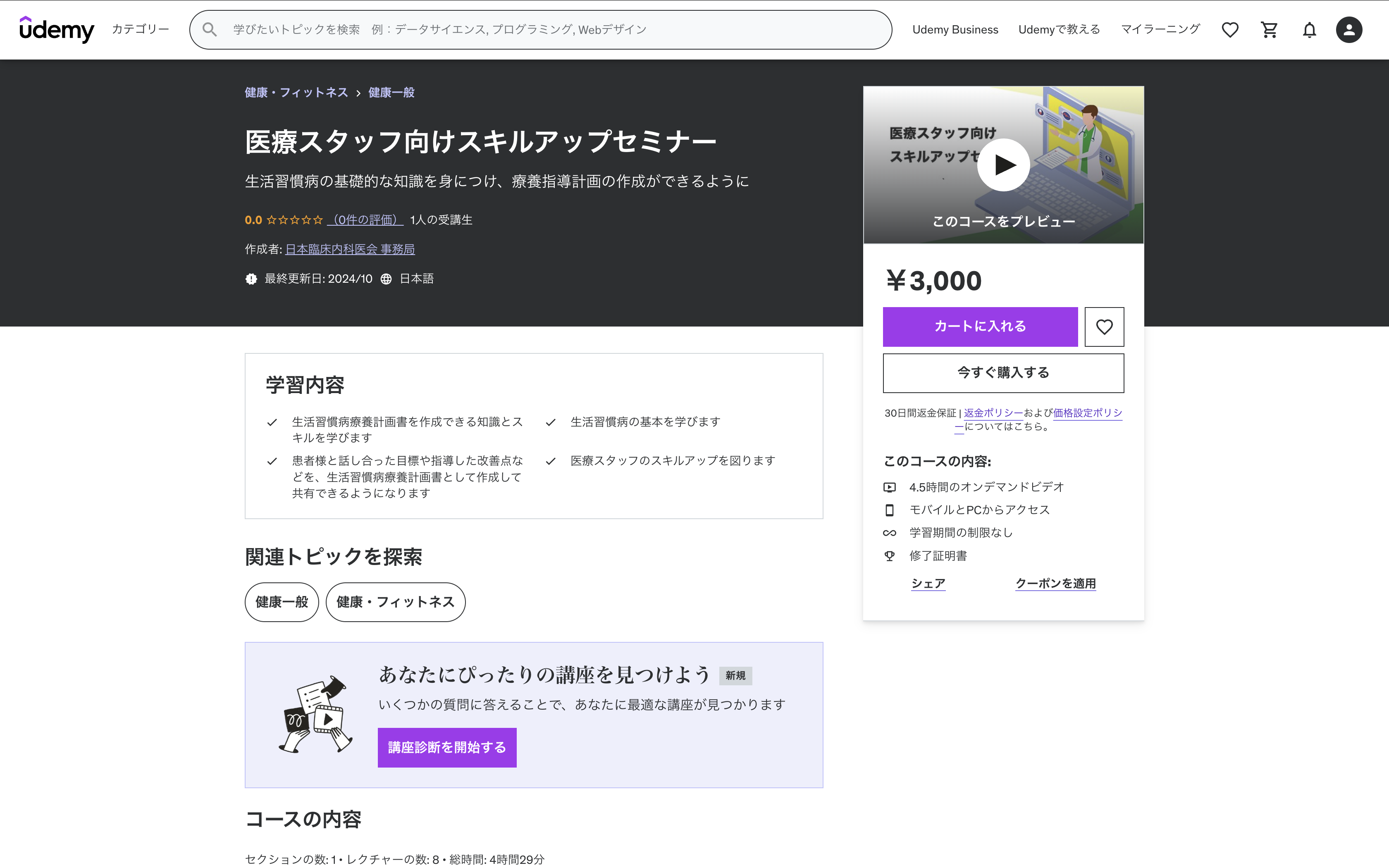Open the author 日本臨床内科医会 事務局 link

[x=350, y=249]
